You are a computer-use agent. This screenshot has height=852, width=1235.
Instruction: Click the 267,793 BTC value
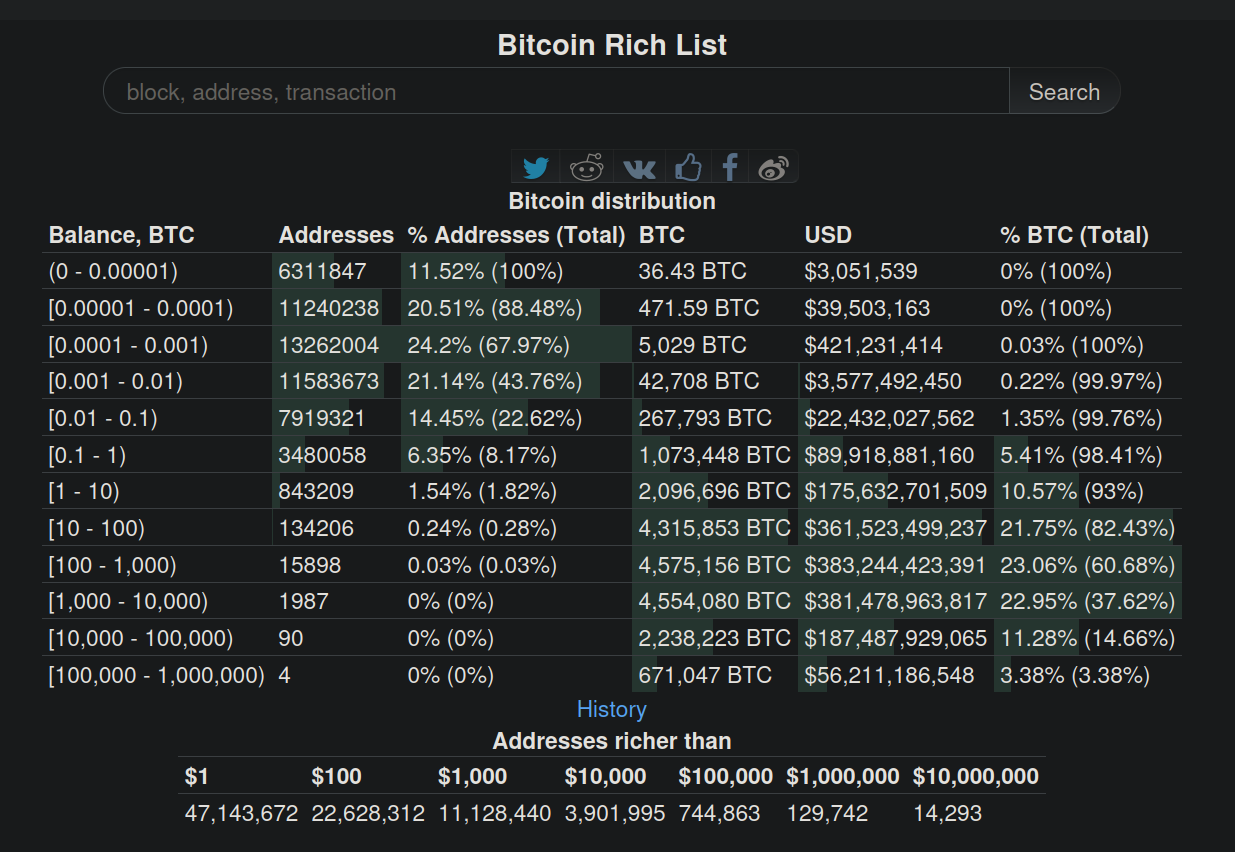pyautogui.click(x=705, y=418)
